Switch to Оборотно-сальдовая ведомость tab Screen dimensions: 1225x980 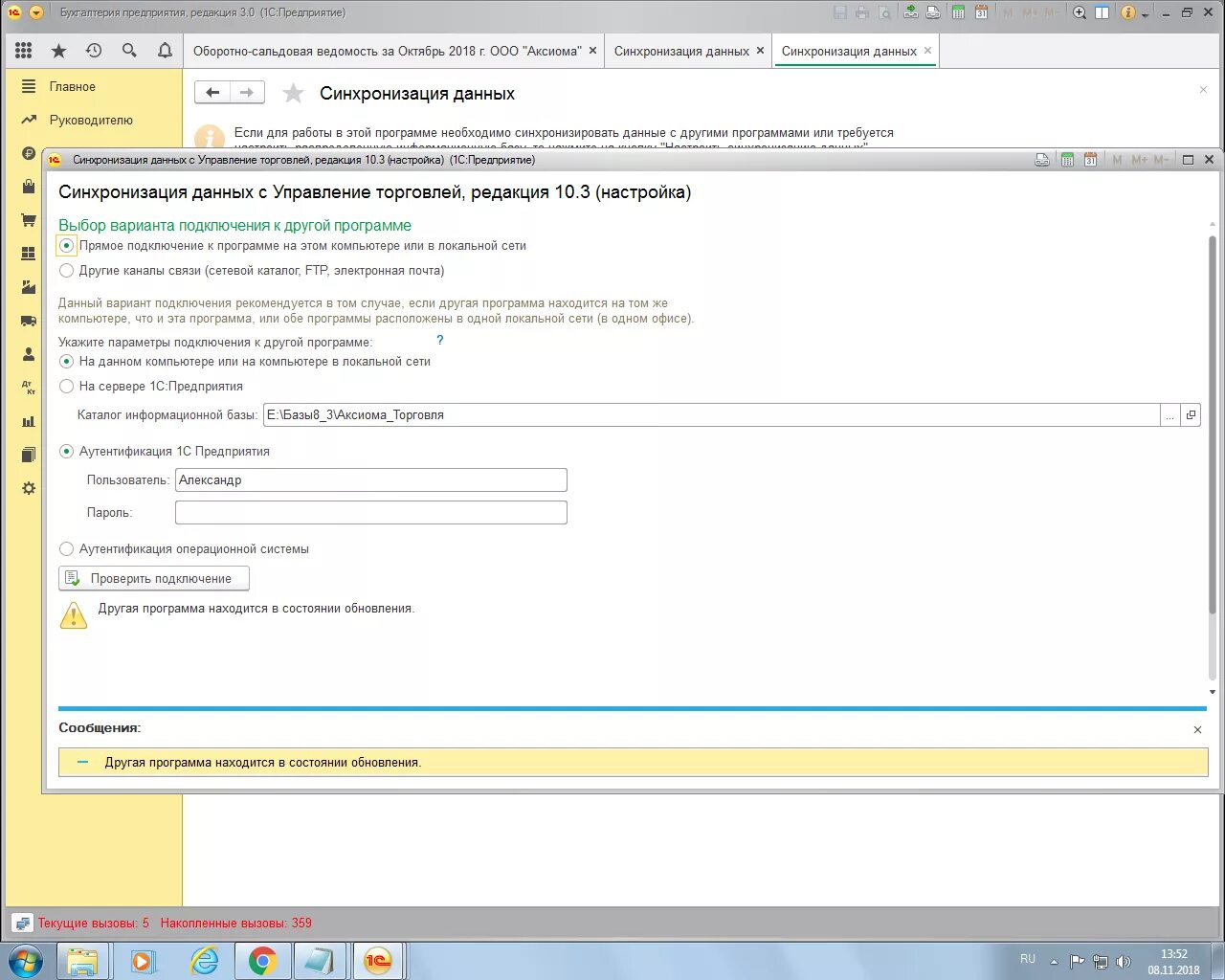pos(387,51)
